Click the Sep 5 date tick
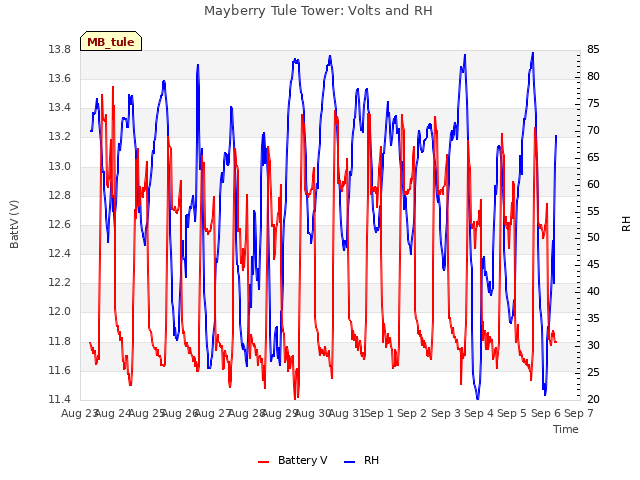 pos(512,413)
